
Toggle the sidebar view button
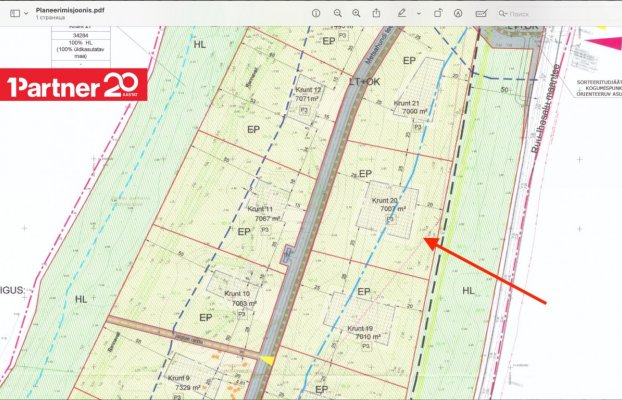13,14
